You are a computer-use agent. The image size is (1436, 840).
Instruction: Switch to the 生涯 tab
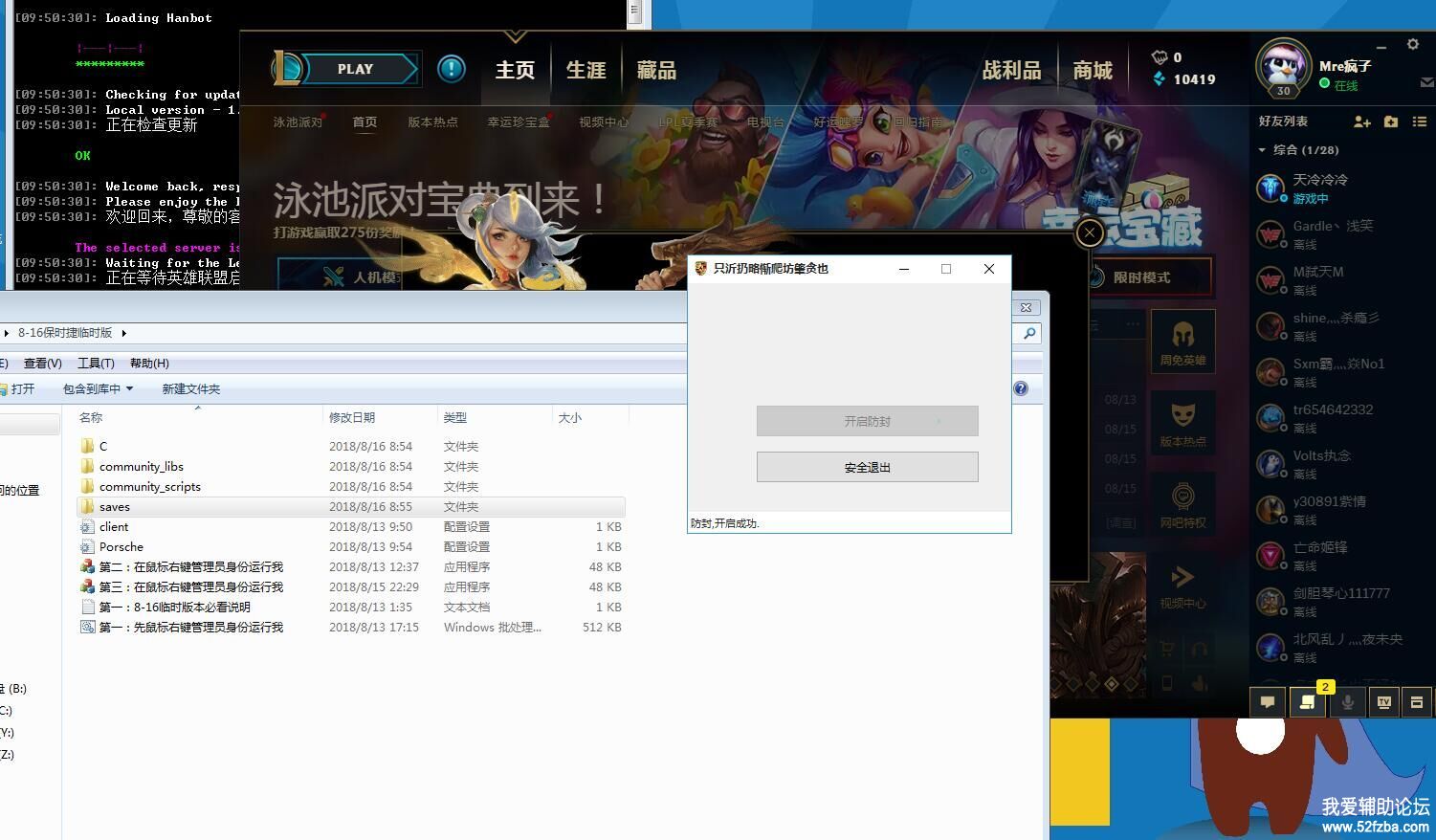coord(585,70)
